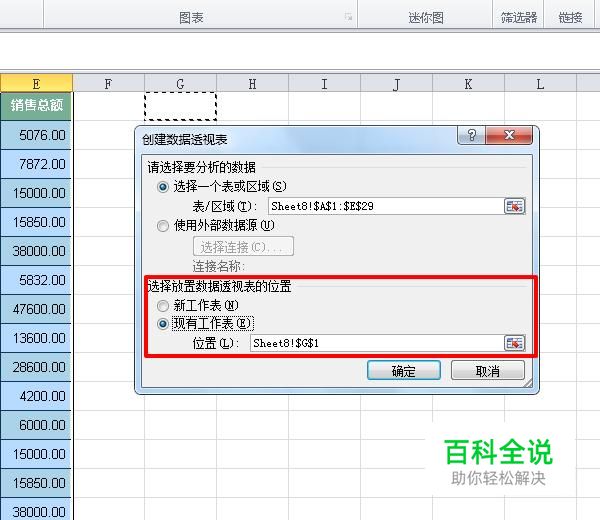Click cell with value 5076.00
This screenshot has width=600, height=520.
point(36,135)
